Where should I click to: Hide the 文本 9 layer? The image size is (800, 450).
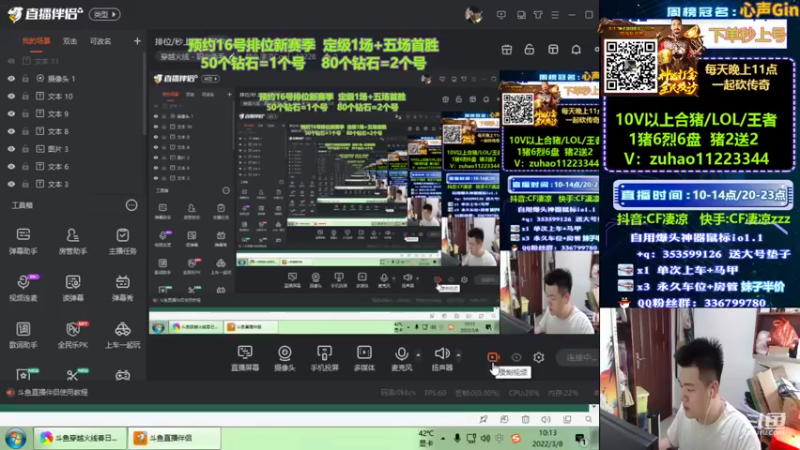tap(11, 114)
